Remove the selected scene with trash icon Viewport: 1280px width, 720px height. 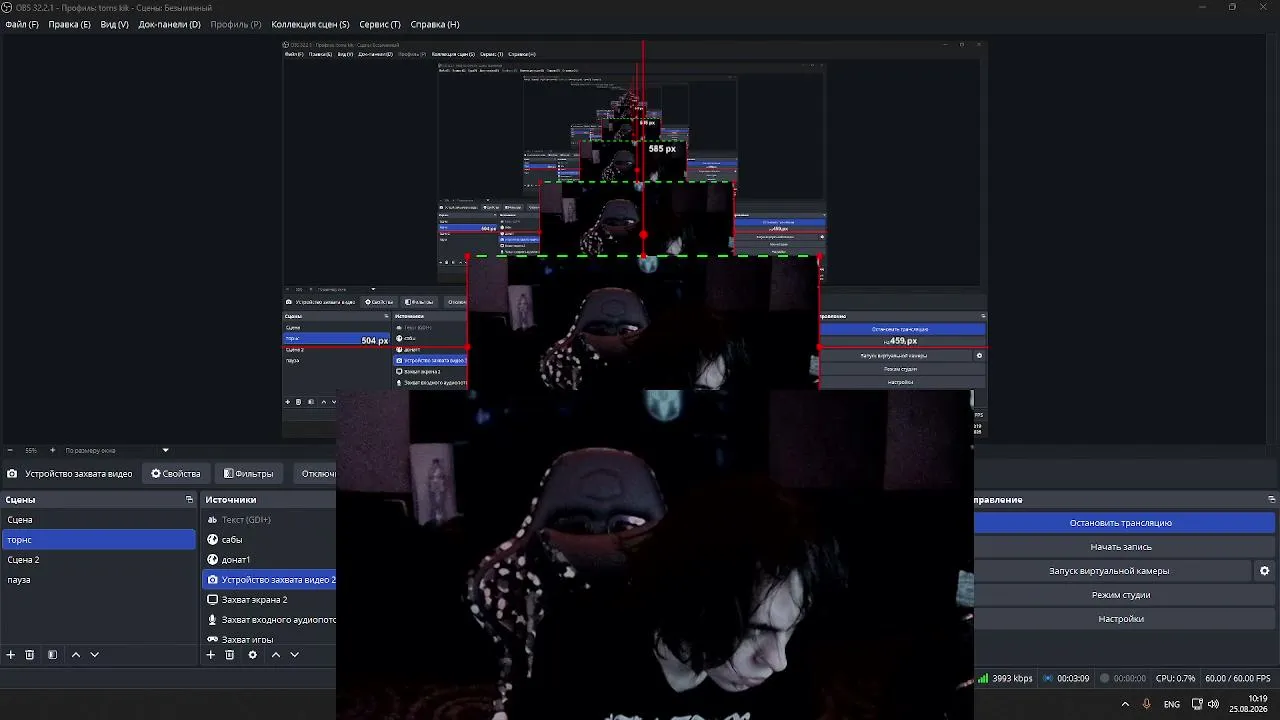[30, 655]
